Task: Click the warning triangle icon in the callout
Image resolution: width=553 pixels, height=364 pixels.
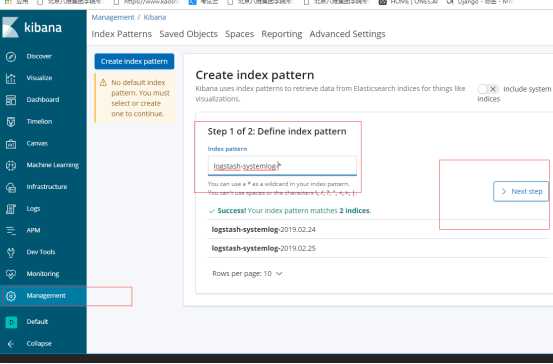Action: (x=103, y=83)
